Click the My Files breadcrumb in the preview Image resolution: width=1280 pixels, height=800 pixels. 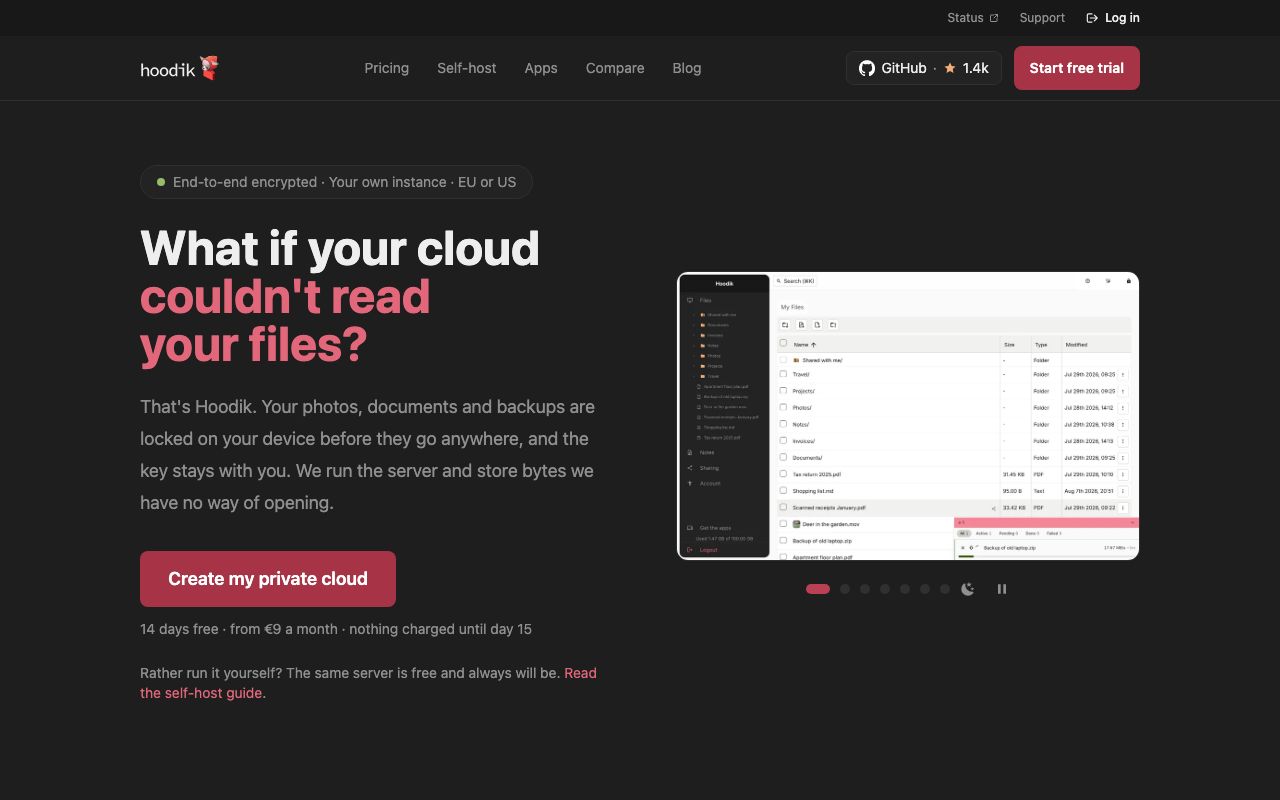click(792, 307)
